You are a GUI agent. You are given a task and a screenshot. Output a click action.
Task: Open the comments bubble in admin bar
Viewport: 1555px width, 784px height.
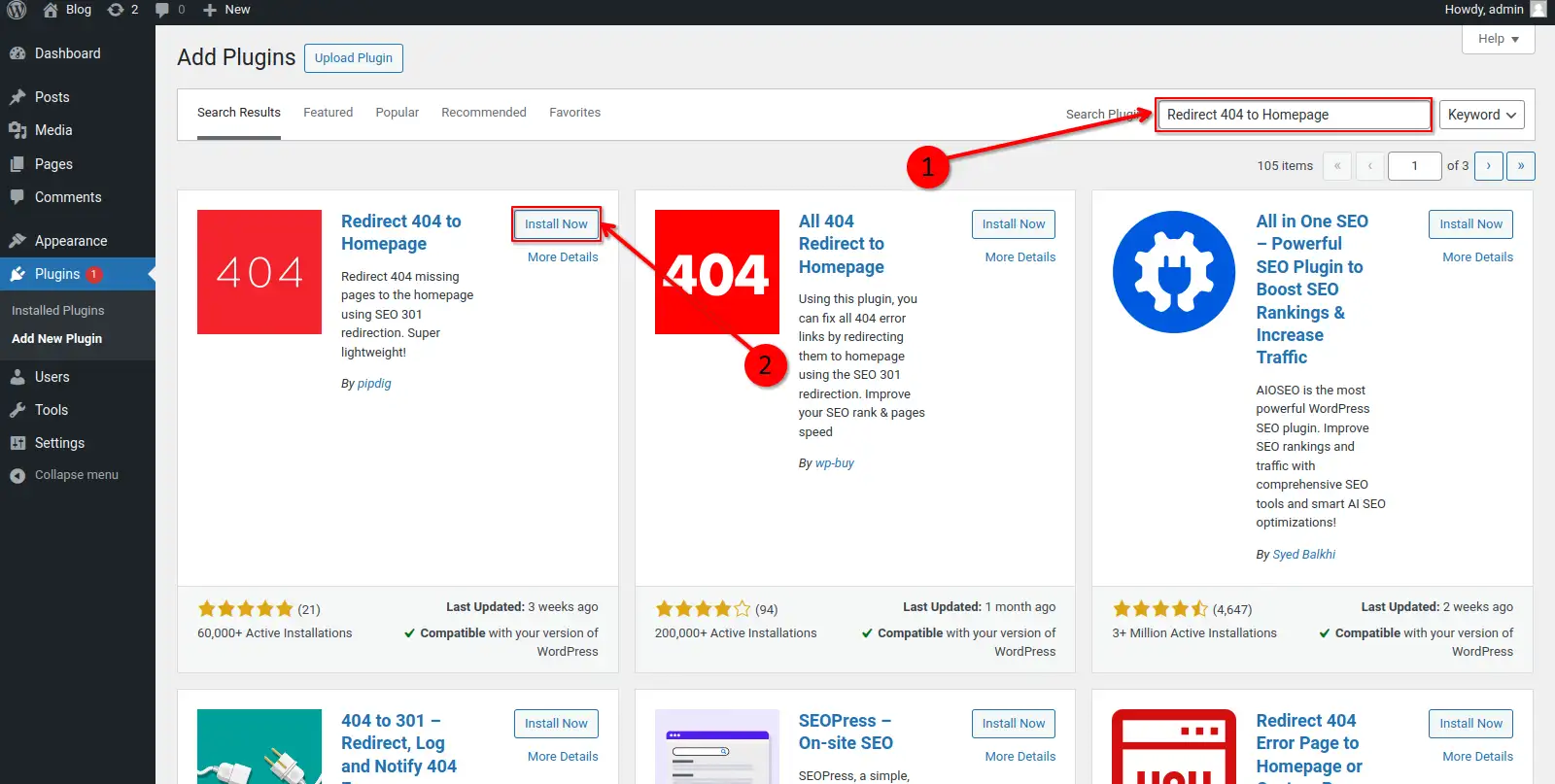tap(162, 10)
